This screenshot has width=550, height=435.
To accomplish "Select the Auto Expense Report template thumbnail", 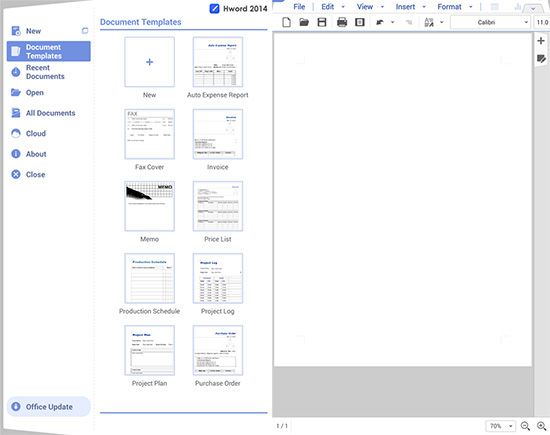I will (217, 62).
